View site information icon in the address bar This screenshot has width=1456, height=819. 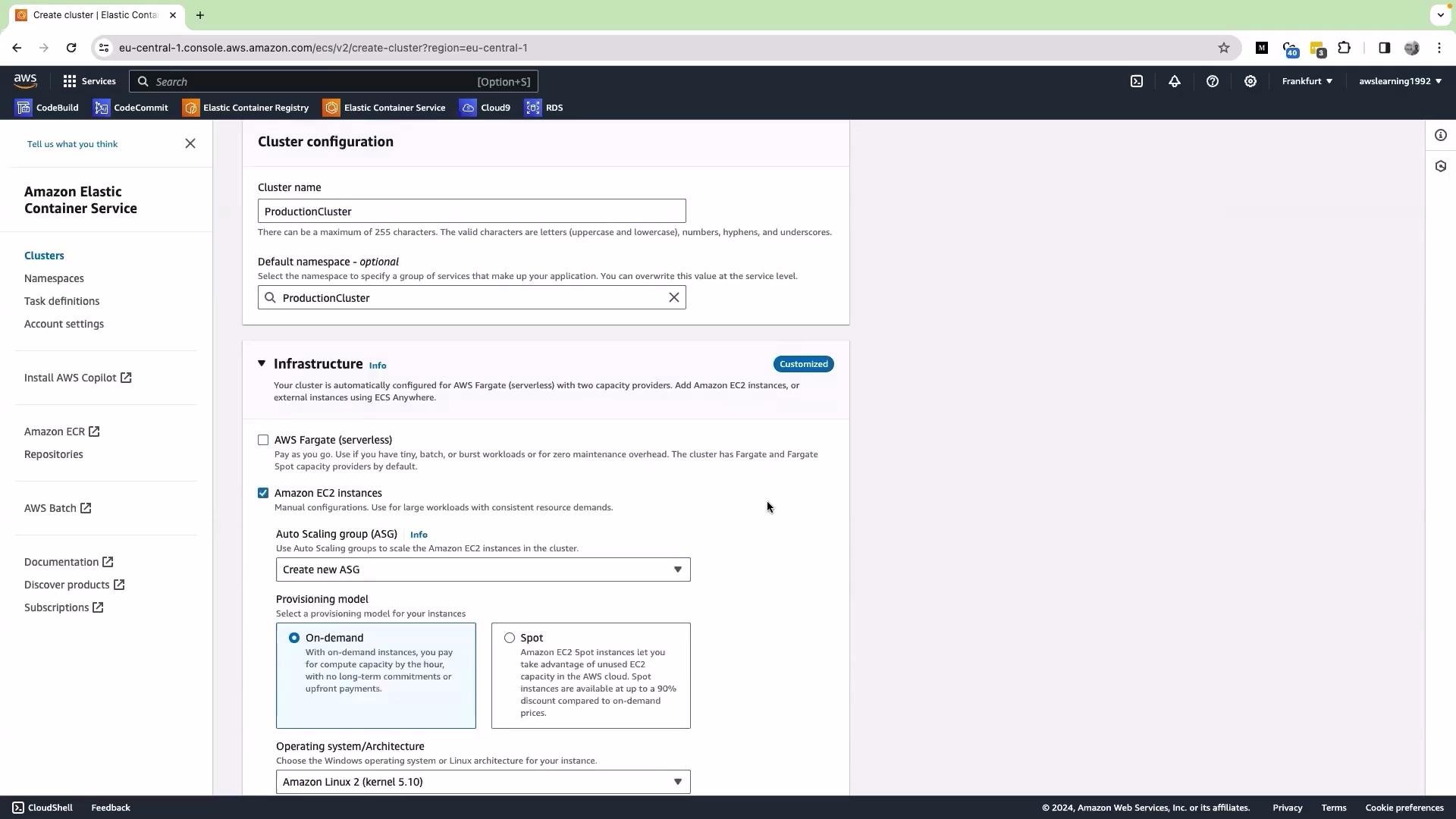coord(104,48)
